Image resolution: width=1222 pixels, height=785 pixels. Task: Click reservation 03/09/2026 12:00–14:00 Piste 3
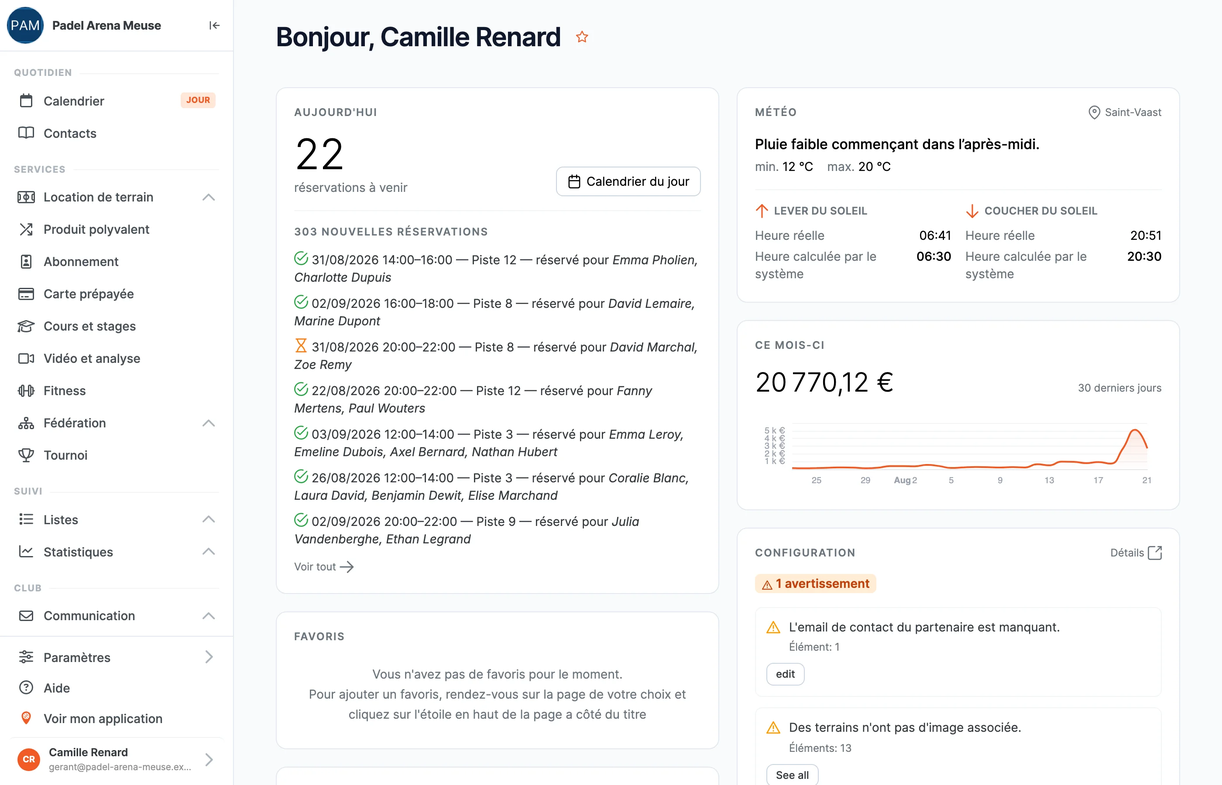496,443
